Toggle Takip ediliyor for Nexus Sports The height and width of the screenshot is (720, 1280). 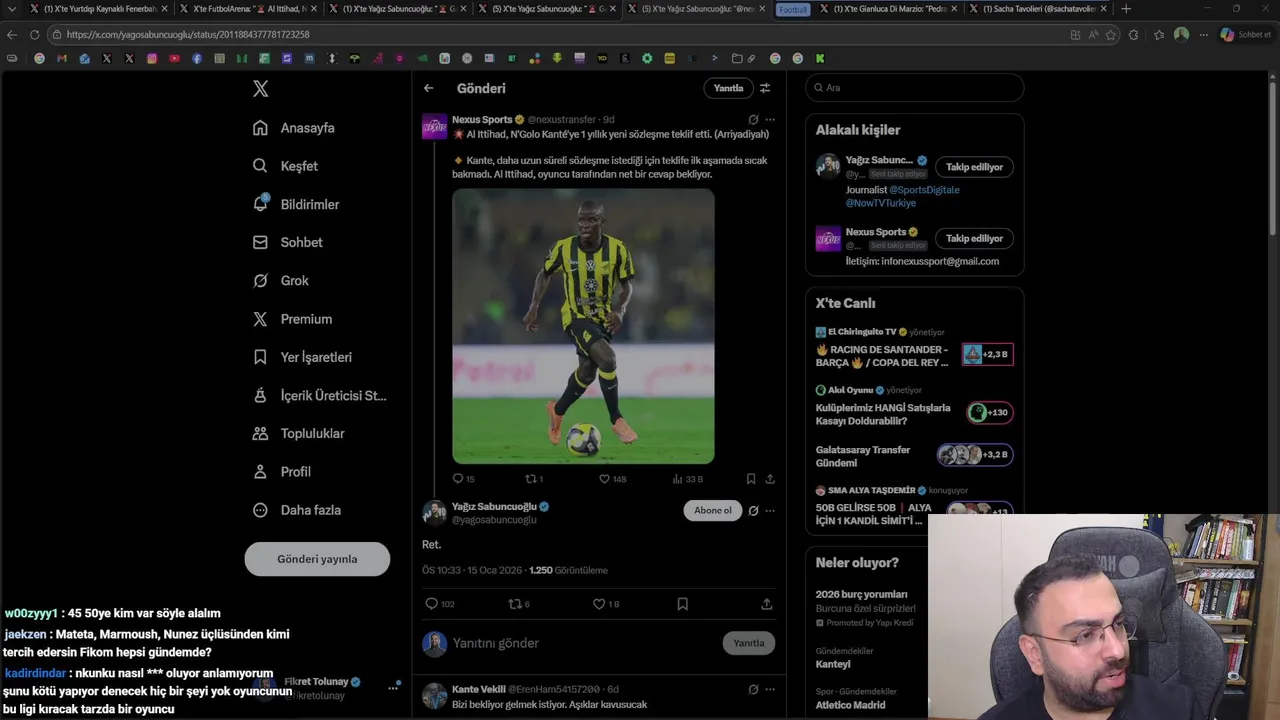coord(974,238)
